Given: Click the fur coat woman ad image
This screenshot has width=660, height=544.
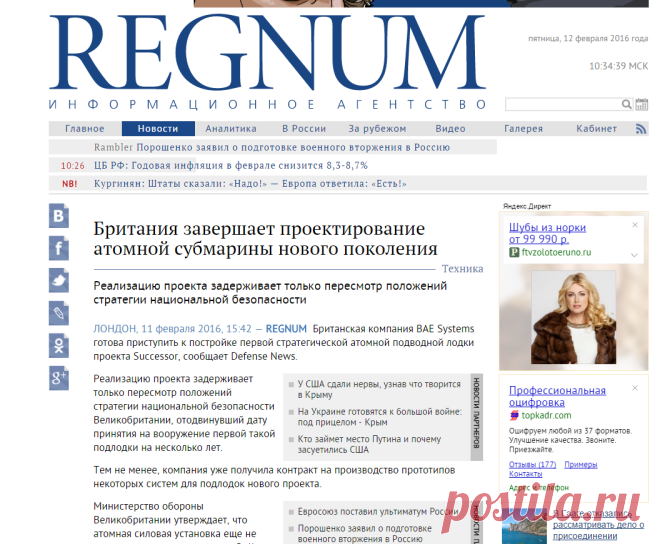Looking at the screenshot, I should click(573, 317).
